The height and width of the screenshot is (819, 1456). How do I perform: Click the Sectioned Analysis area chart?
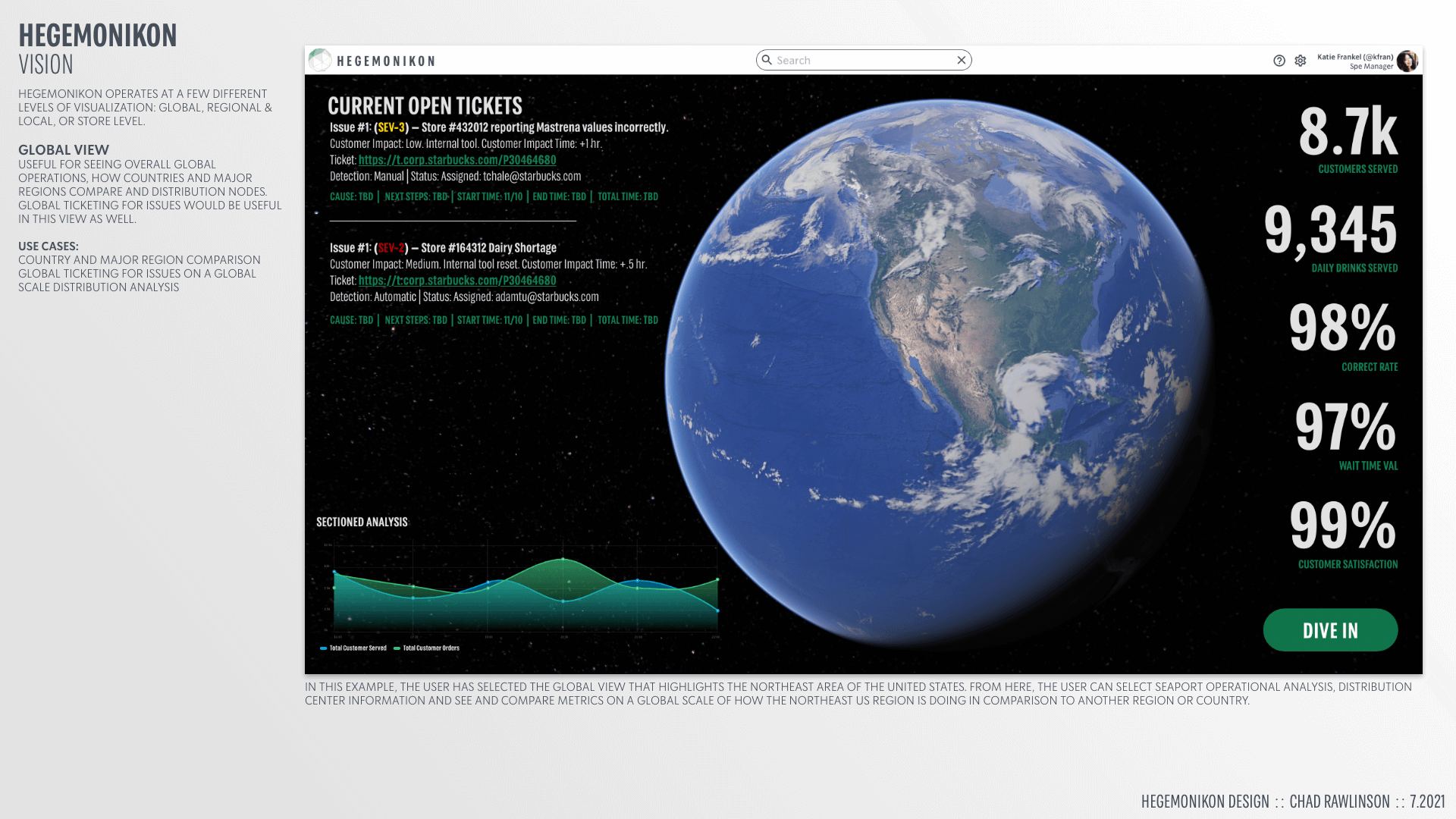point(525,595)
